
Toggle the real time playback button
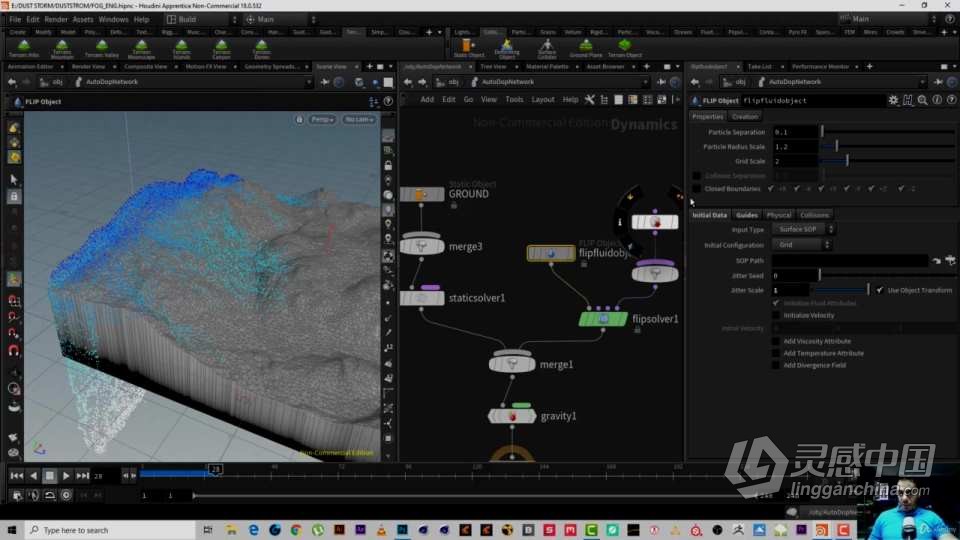pyautogui.click(x=66, y=495)
